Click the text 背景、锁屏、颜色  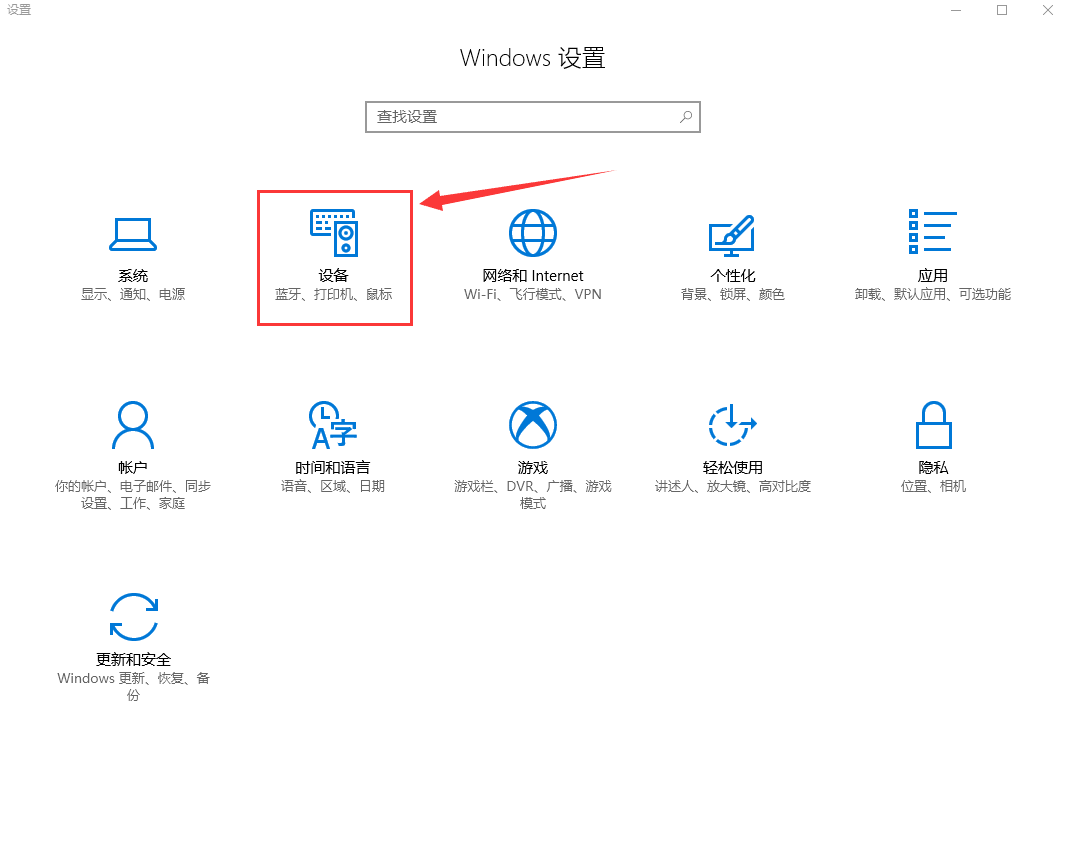pos(733,294)
